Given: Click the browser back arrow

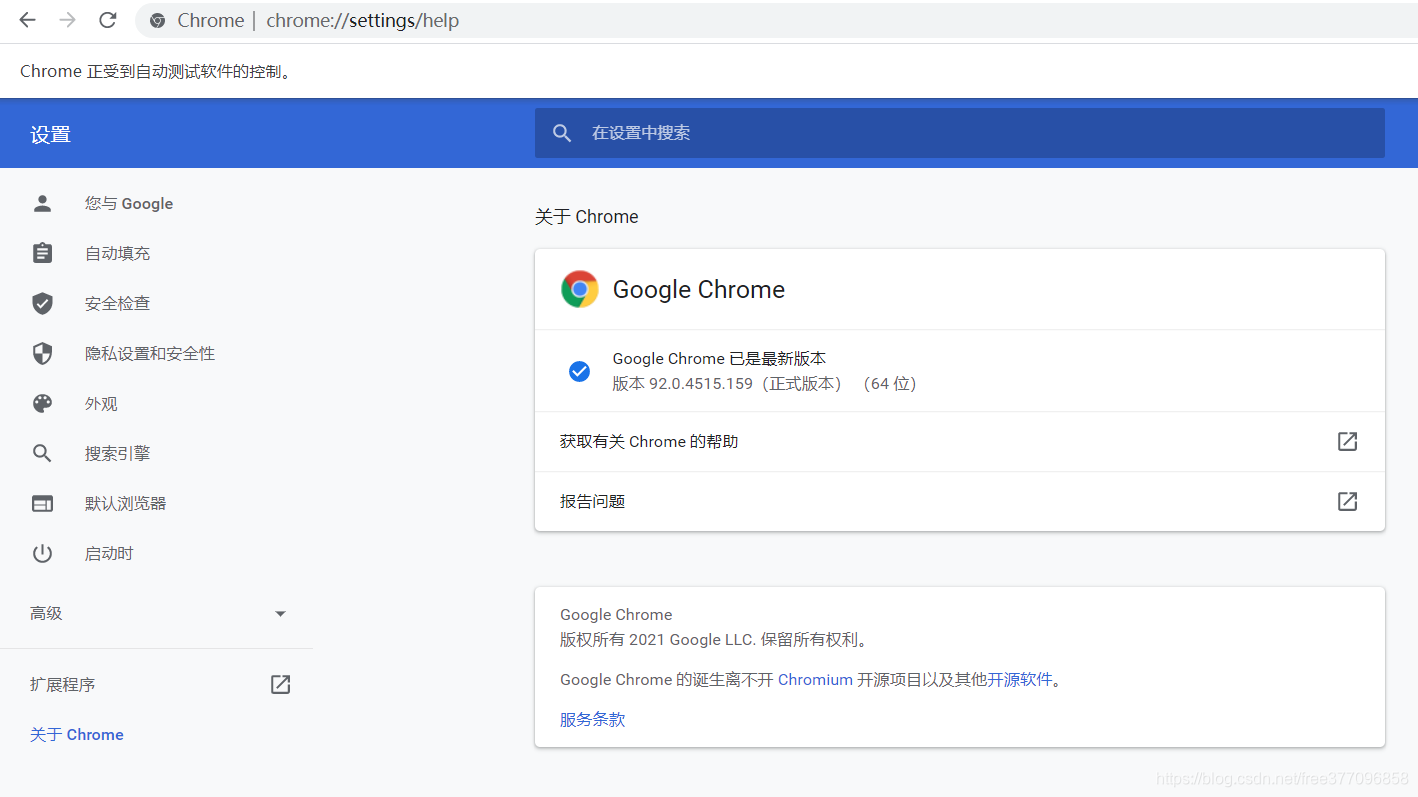Looking at the screenshot, I should tap(27, 20).
